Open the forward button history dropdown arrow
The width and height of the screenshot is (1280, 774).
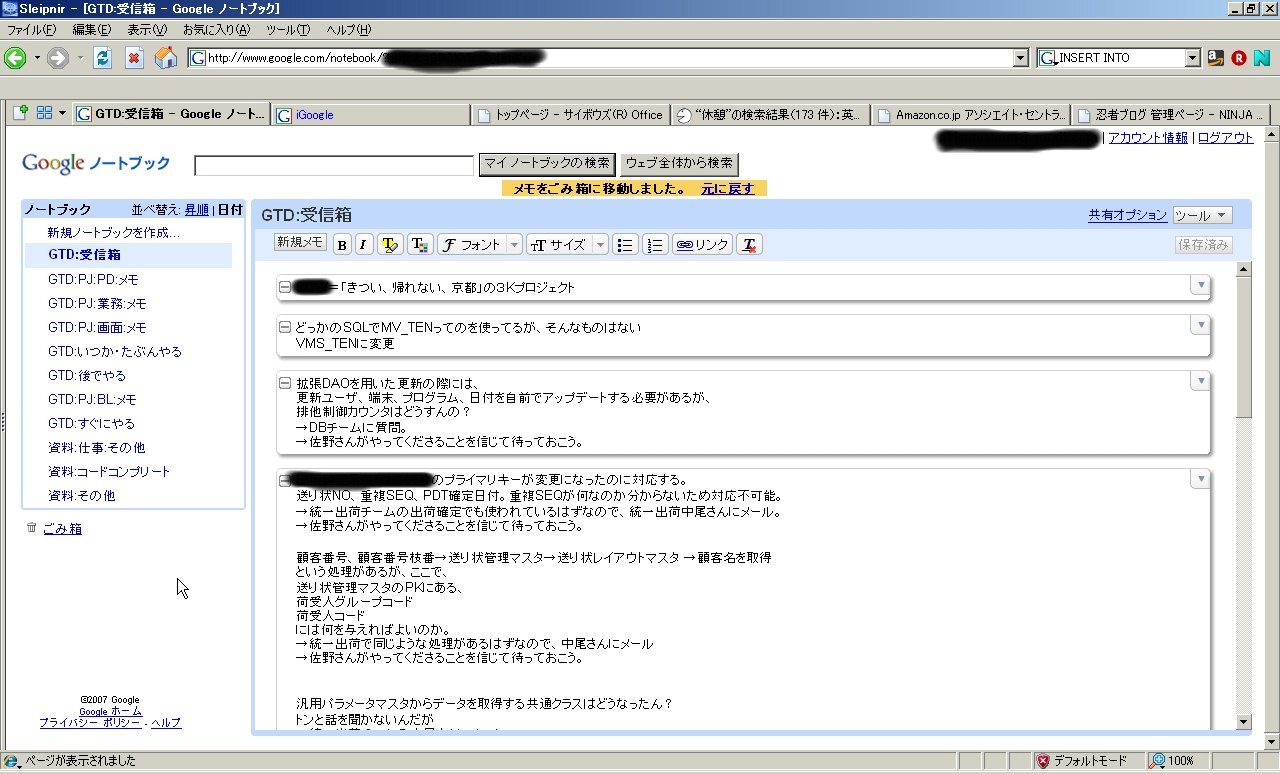tap(80, 58)
